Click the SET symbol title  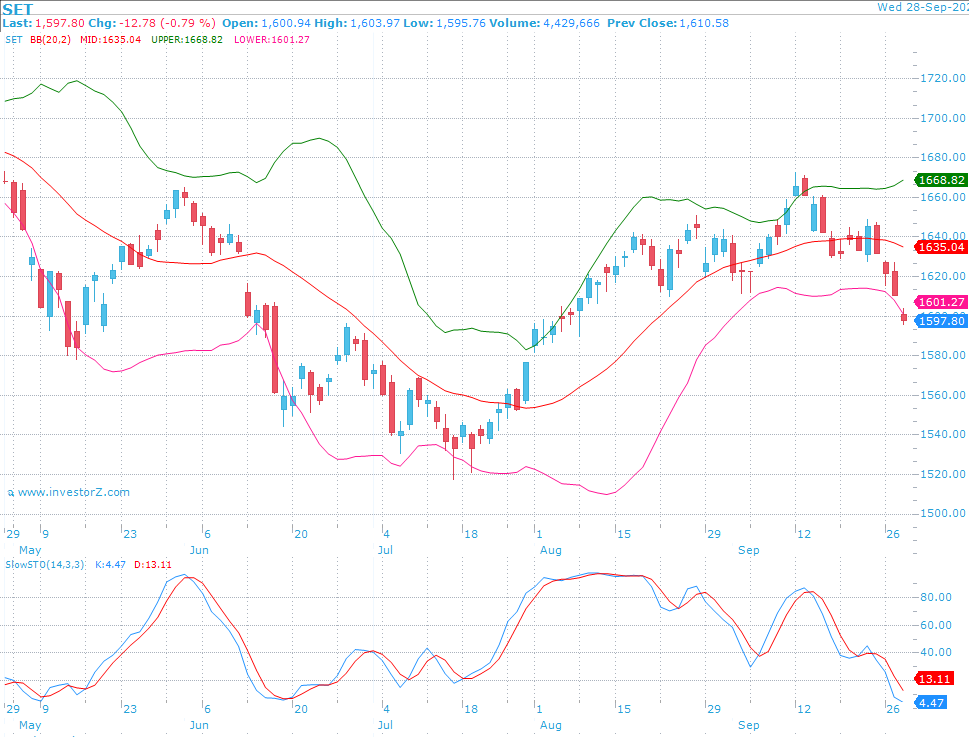click(x=18, y=9)
